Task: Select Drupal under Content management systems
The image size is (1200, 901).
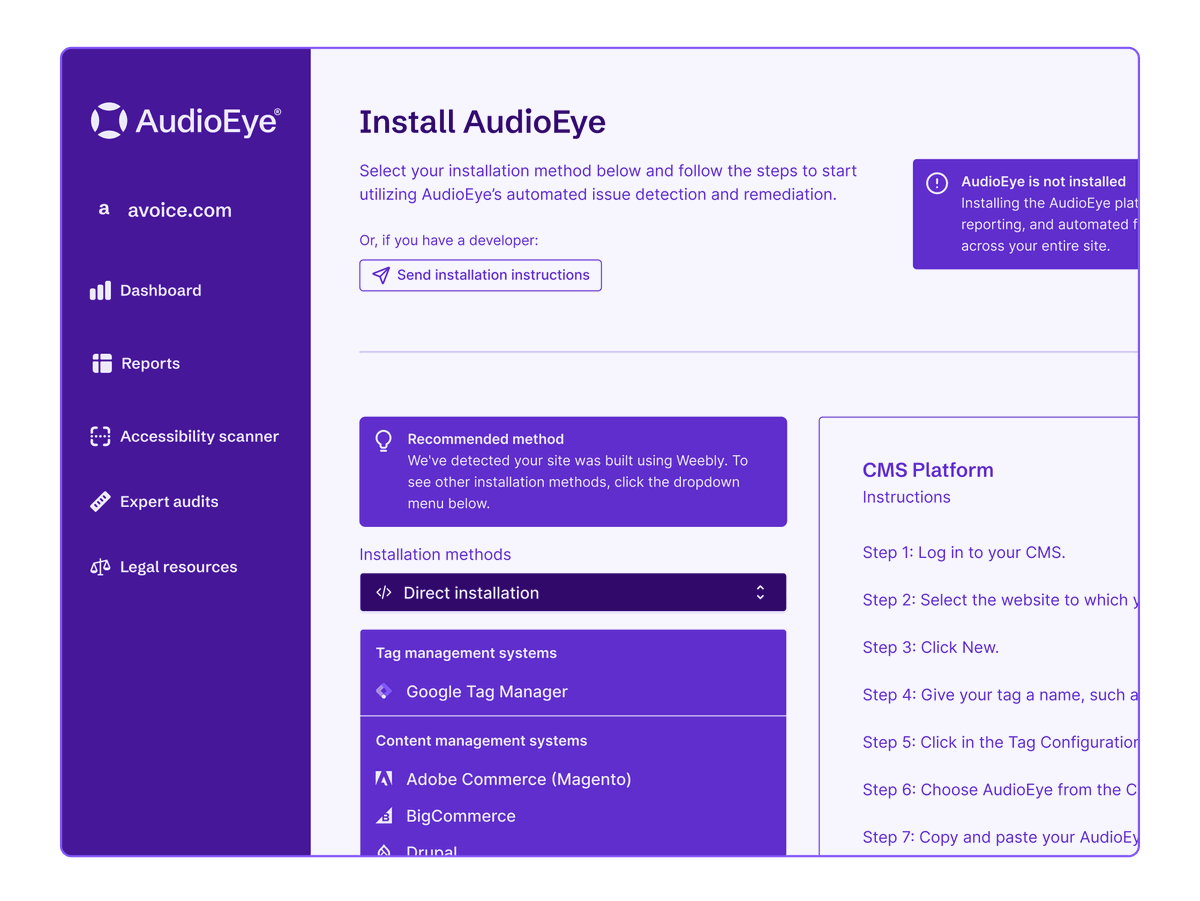Action: coord(431,851)
